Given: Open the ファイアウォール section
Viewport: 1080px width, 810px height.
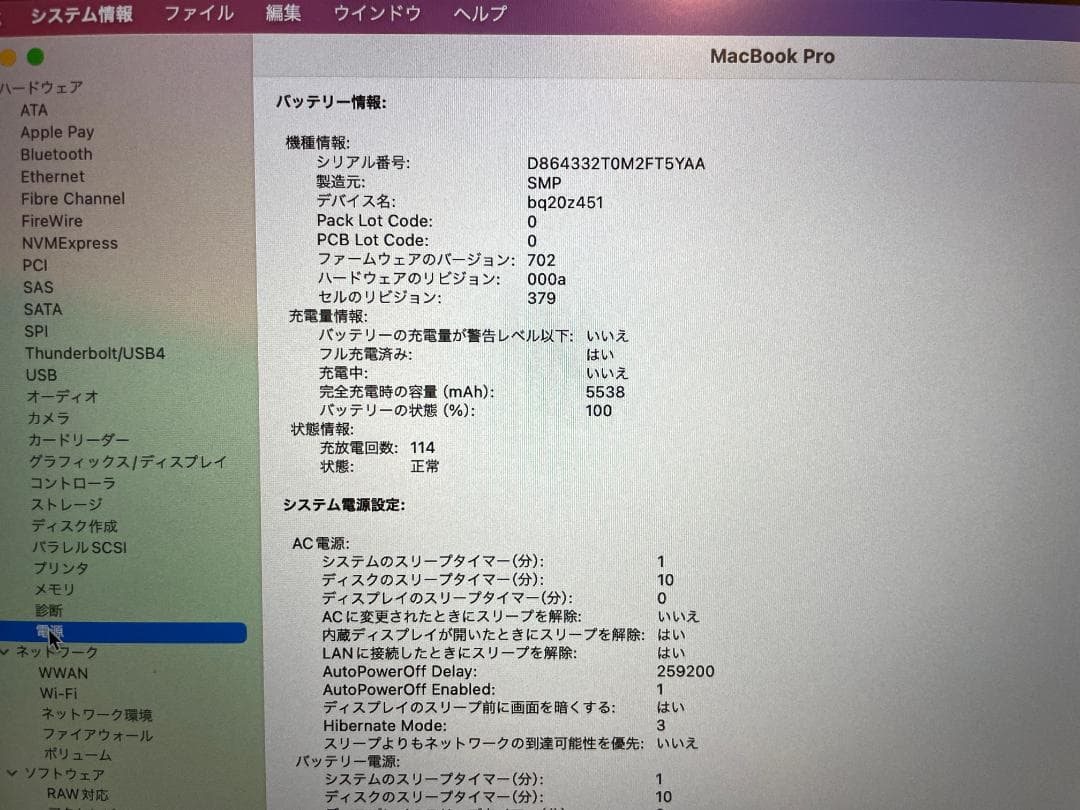Looking at the screenshot, I should coord(83,735).
